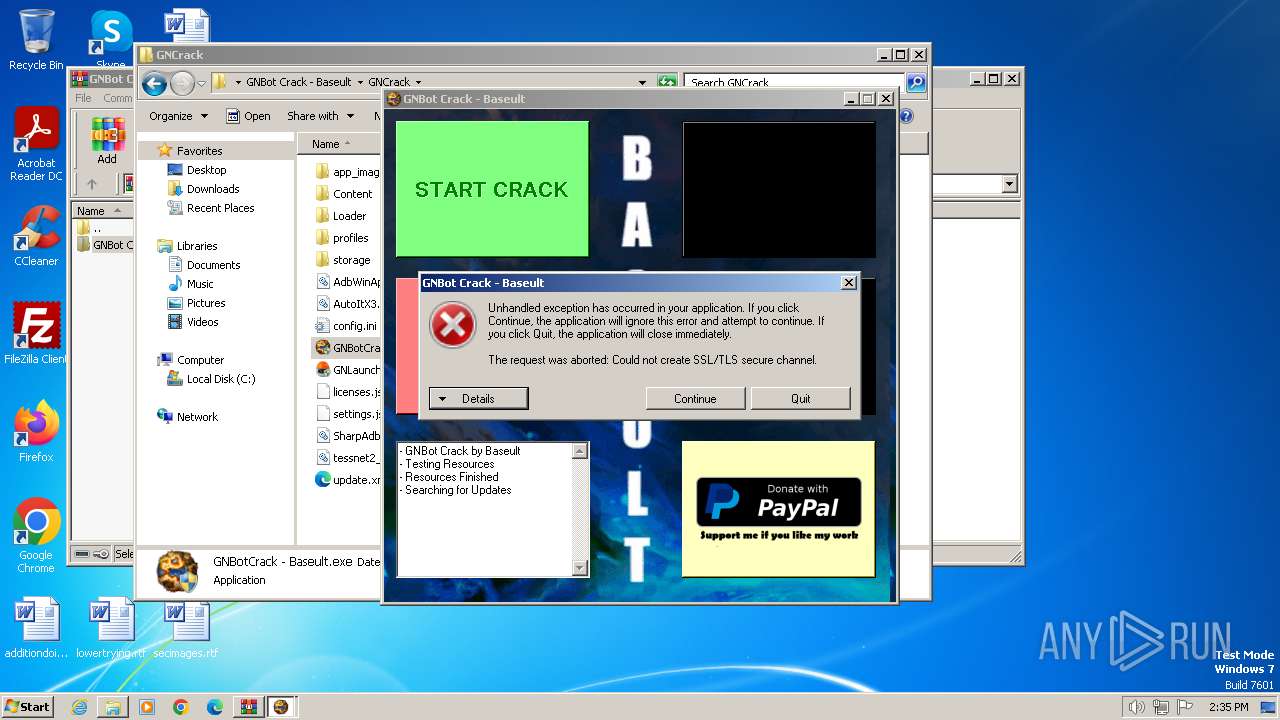Open the File menu in WinRAR window

[83, 98]
